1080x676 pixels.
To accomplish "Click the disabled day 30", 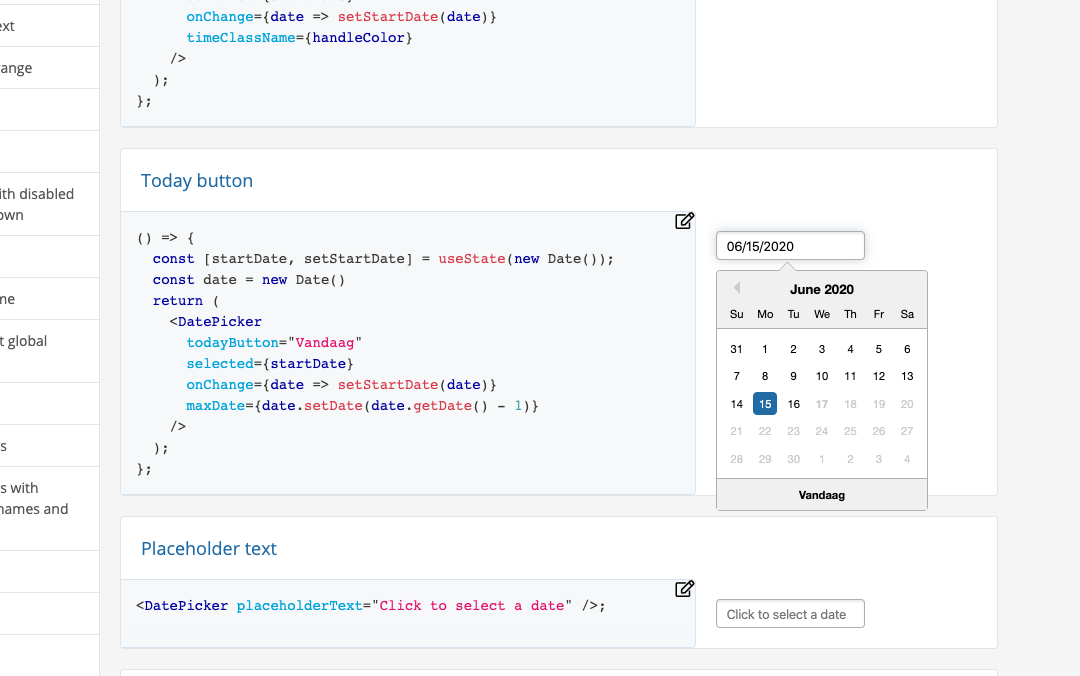I will coord(793,459).
